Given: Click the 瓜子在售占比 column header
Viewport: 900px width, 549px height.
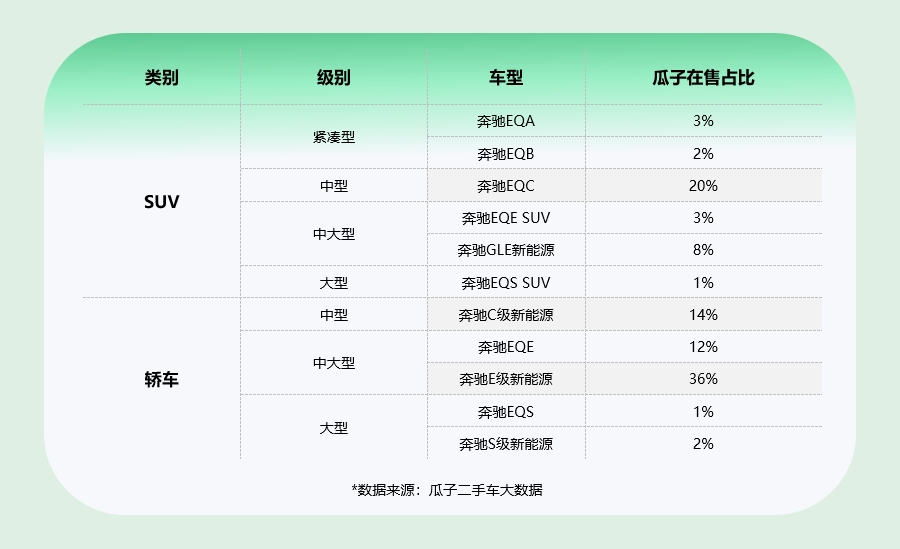Looking at the screenshot, I should 703,78.
